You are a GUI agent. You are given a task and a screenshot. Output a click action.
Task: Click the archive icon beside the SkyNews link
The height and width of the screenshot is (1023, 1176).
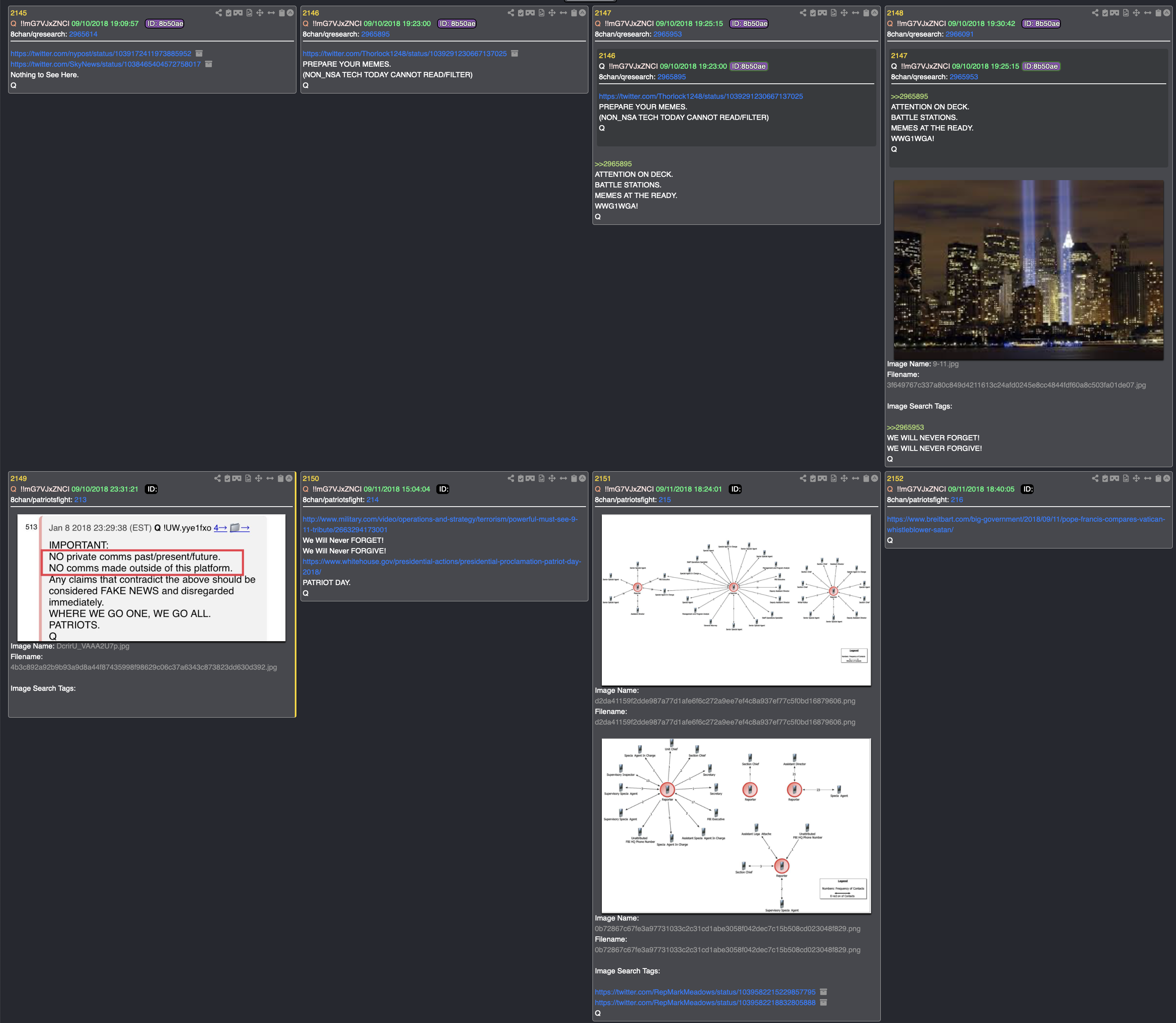(208, 64)
